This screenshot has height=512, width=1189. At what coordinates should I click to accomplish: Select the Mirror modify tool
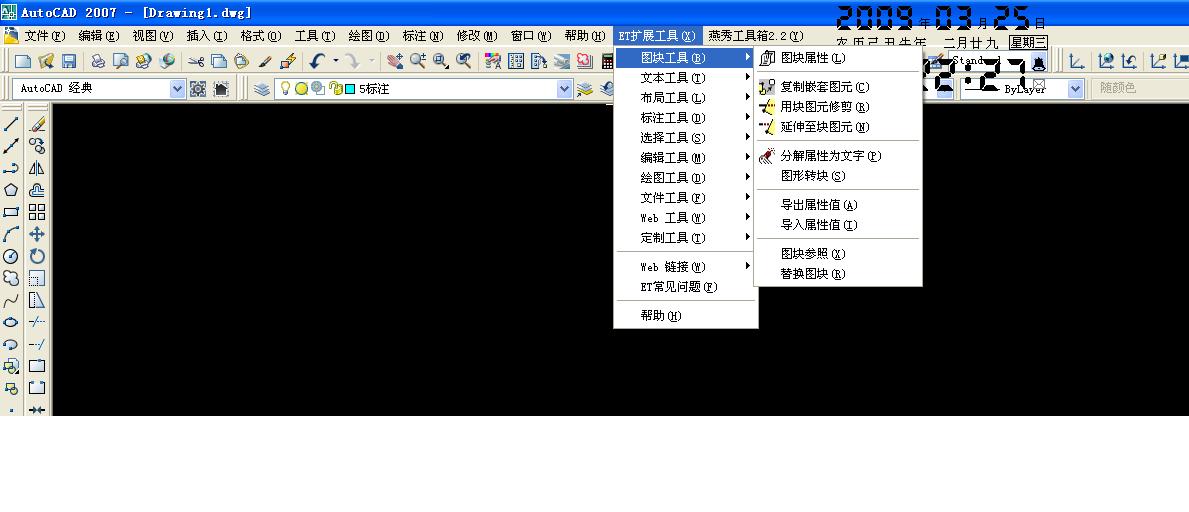[x=36, y=168]
